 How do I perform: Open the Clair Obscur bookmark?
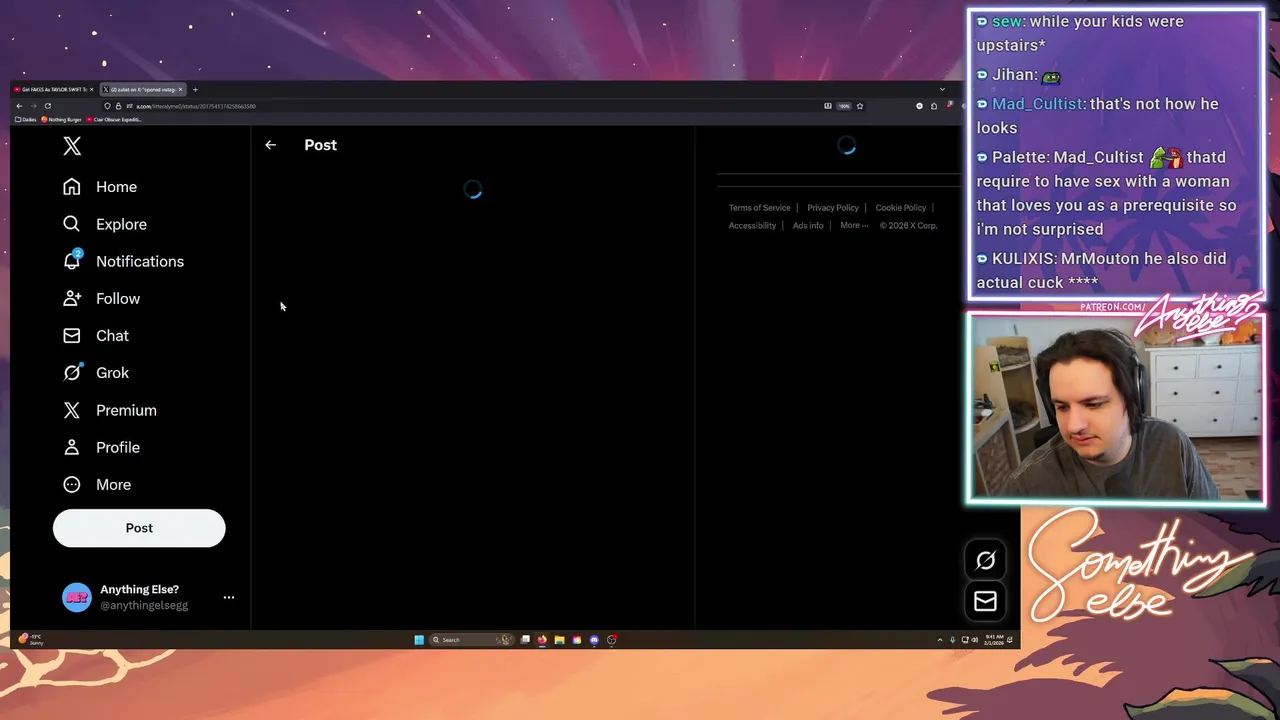click(113, 120)
